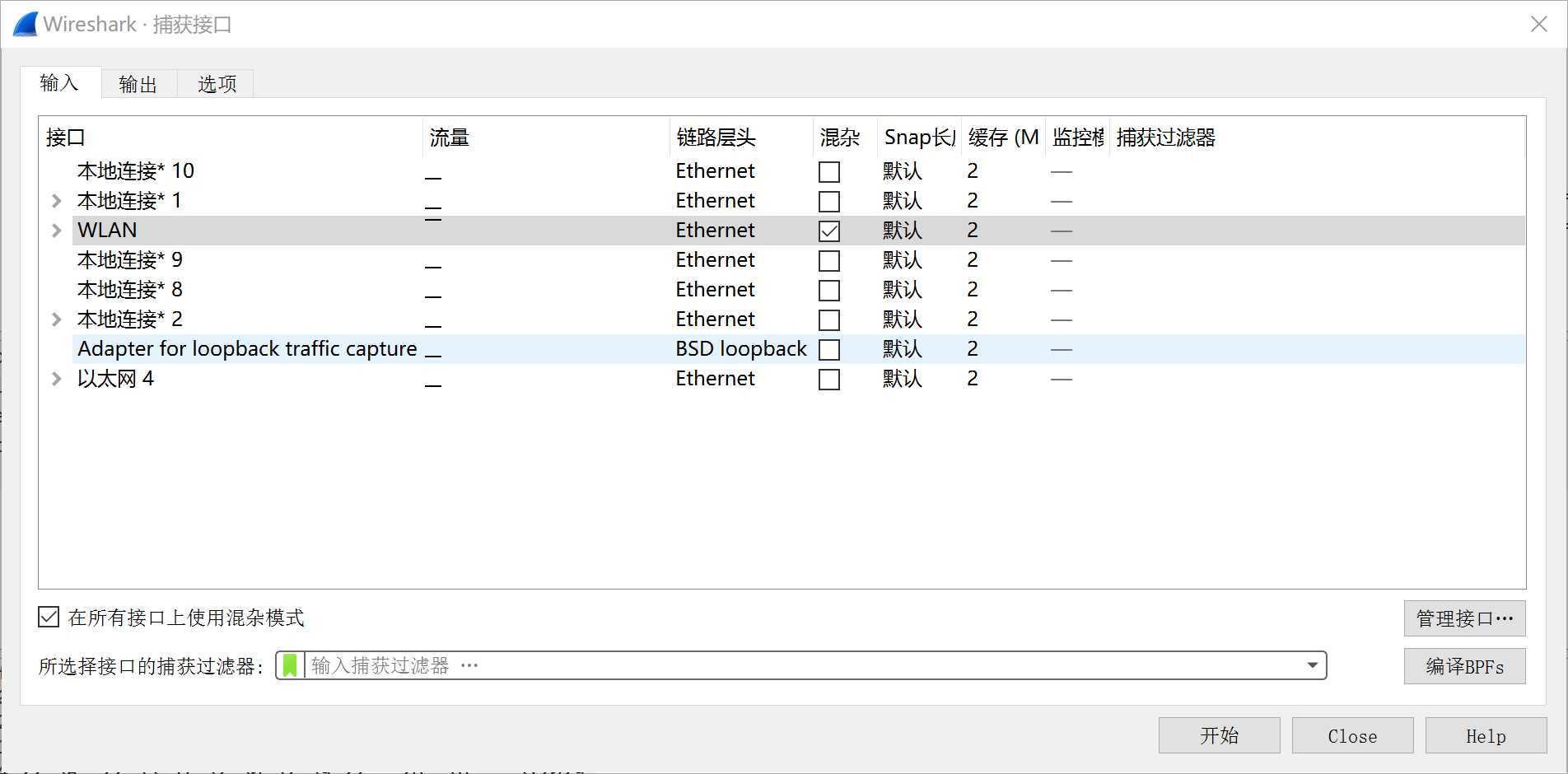Open the 选项 tab
The image size is (1568, 774).
217,84
